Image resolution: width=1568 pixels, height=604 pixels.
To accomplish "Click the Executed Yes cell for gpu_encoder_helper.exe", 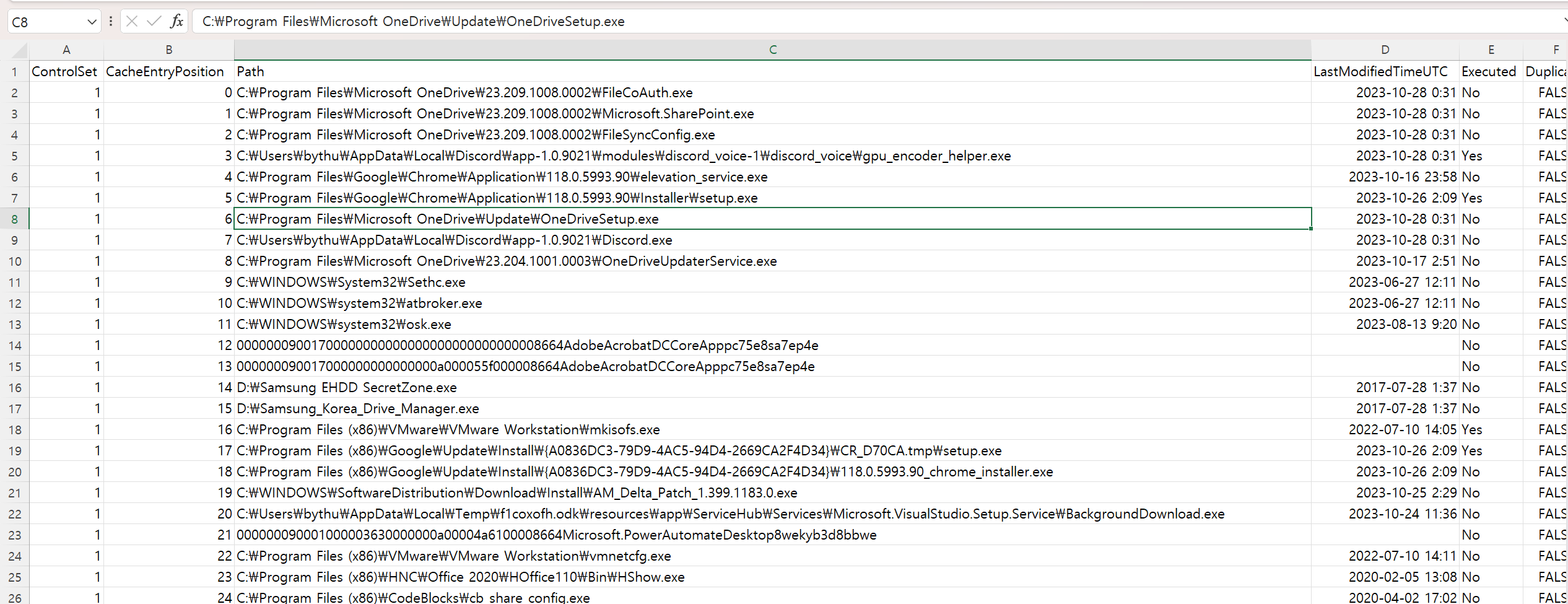I will click(x=1491, y=156).
